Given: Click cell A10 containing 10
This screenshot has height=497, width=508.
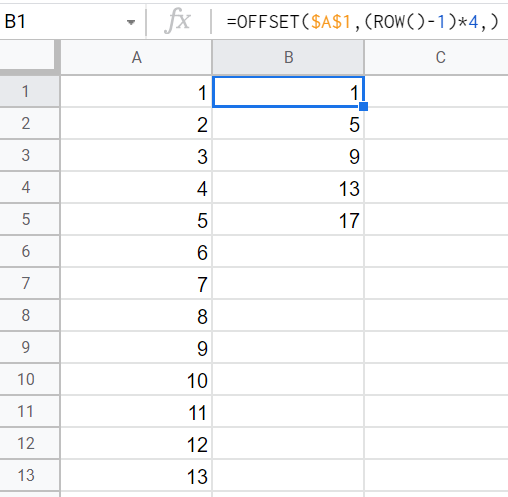Looking at the screenshot, I should [x=136, y=379].
